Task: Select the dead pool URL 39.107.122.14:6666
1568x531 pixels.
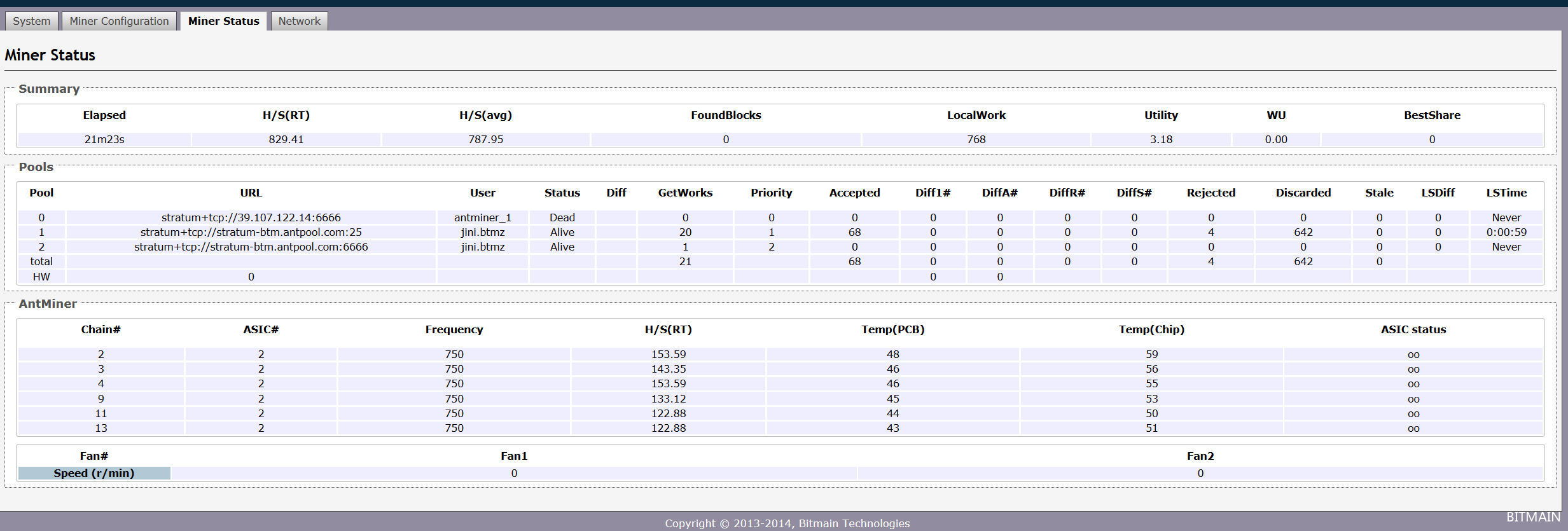Action: tap(251, 217)
